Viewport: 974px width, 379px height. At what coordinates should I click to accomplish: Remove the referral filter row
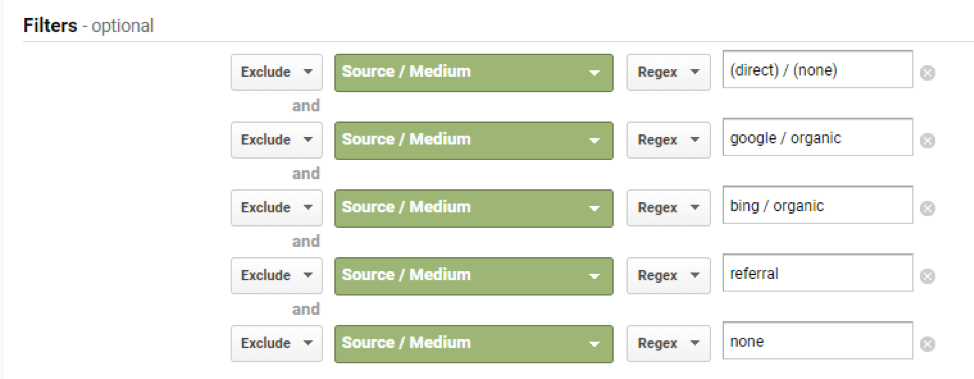927,276
